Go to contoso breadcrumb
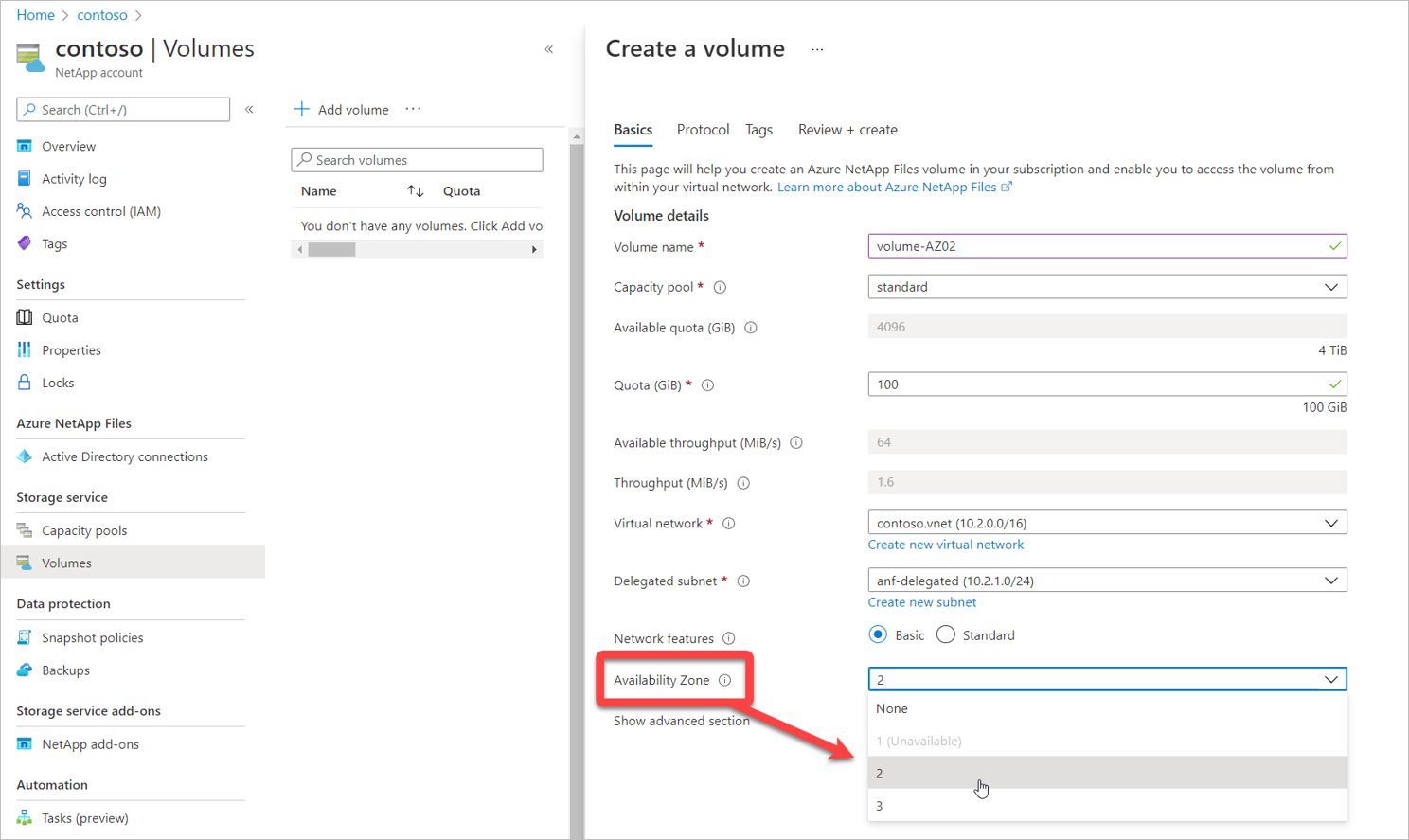The width and height of the screenshot is (1409, 840). click(102, 15)
